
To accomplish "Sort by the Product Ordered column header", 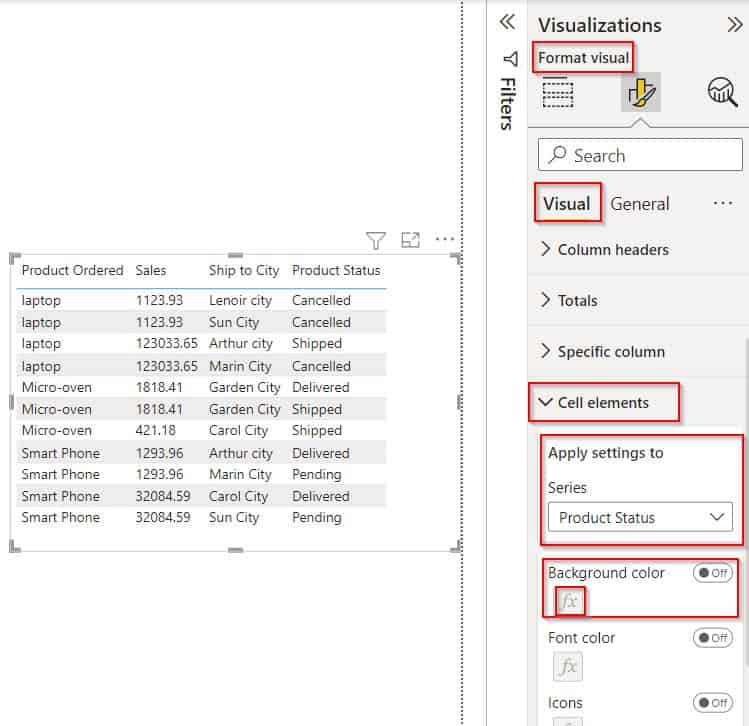I will 73,270.
